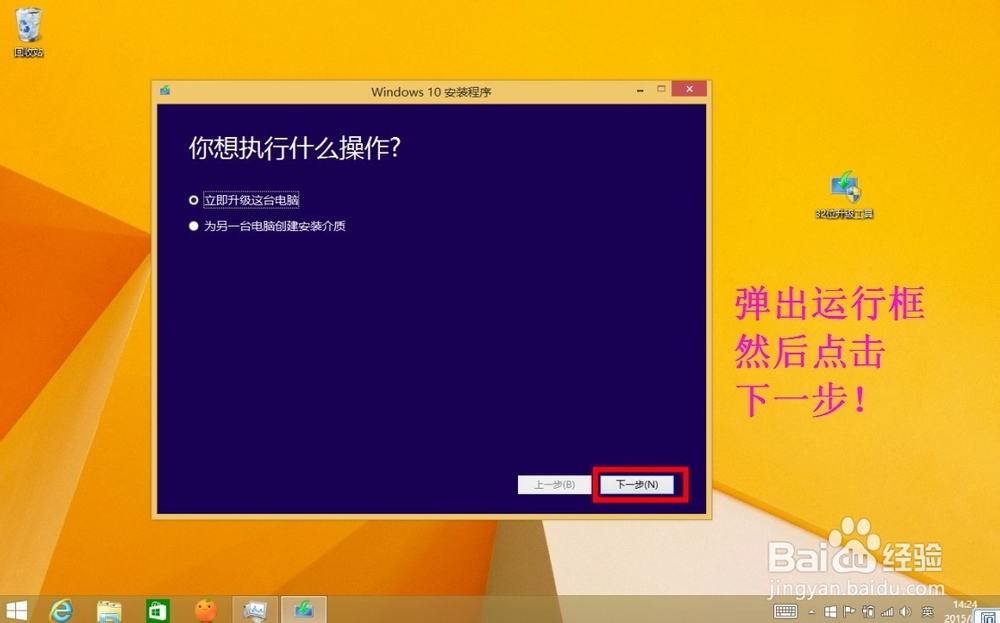Switch to the picture-viewer taskbar window

(x=254, y=610)
